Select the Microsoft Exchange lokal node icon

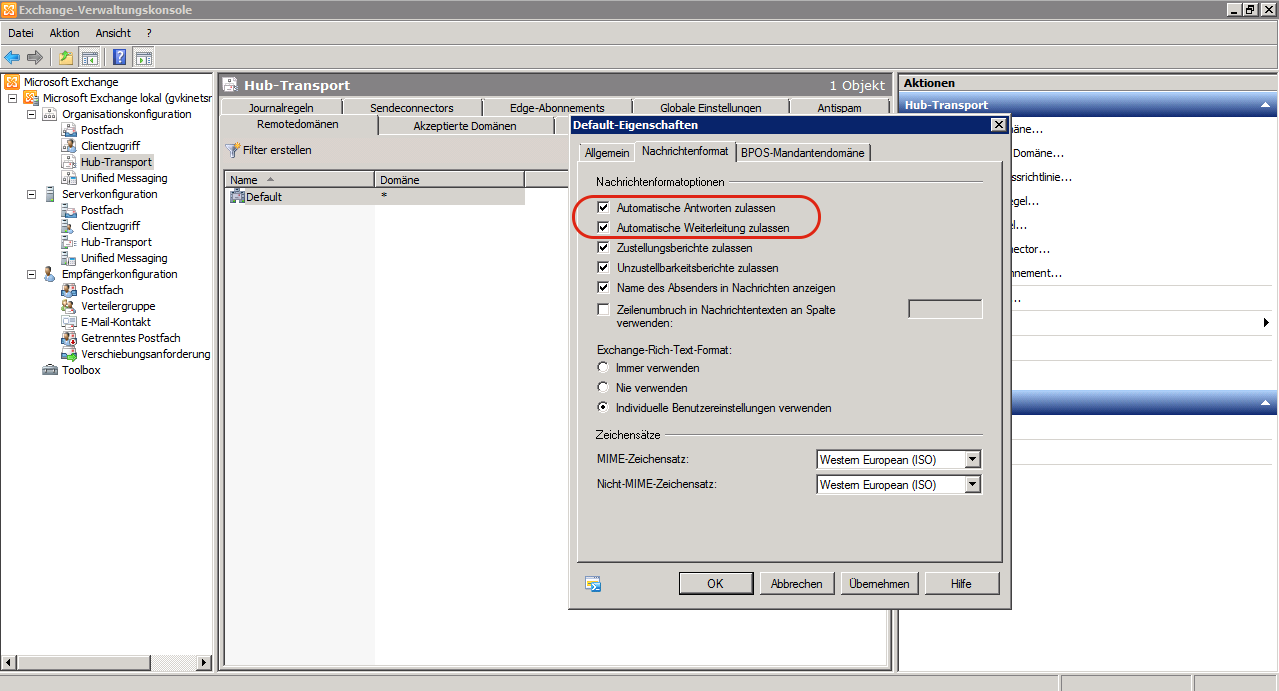click(31, 98)
